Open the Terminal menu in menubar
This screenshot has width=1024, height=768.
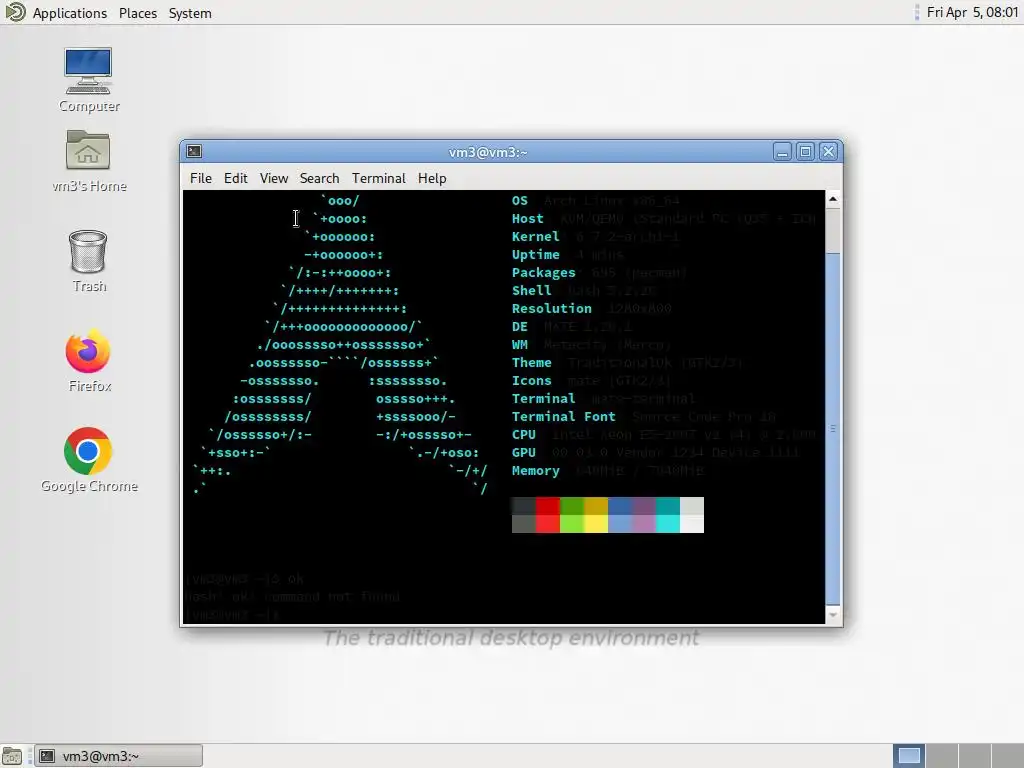coord(379,178)
